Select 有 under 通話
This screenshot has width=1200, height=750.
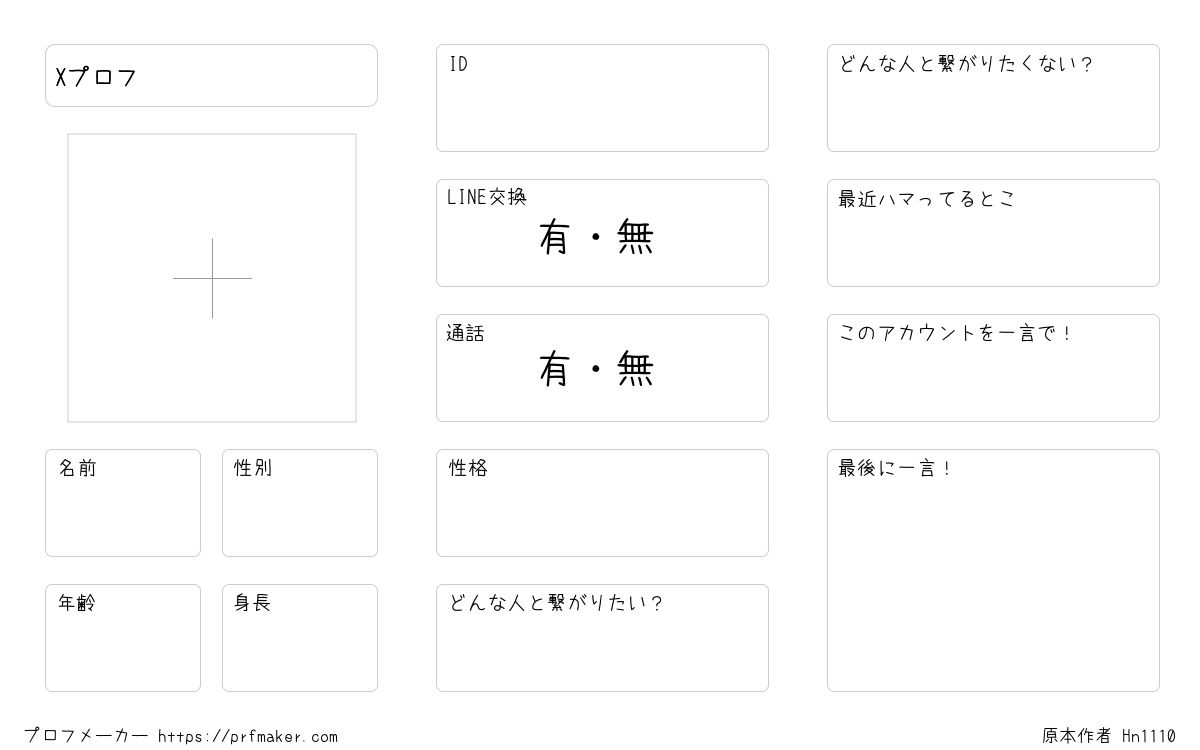click(x=554, y=370)
